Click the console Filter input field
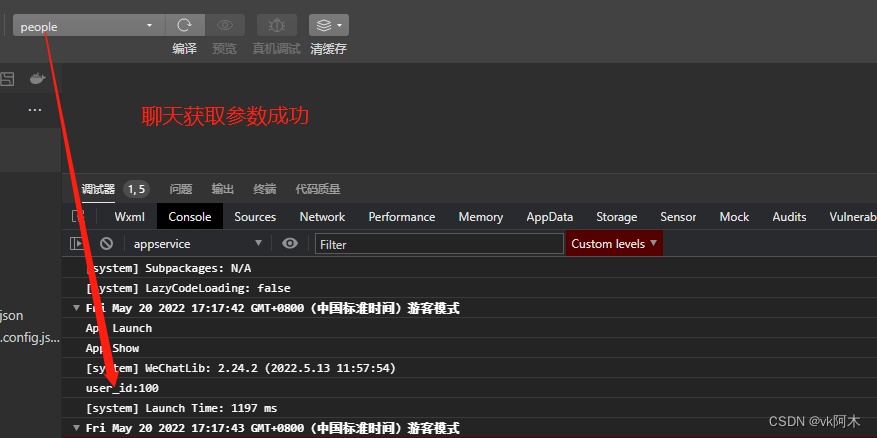The width and height of the screenshot is (877, 438). (439, 244)
